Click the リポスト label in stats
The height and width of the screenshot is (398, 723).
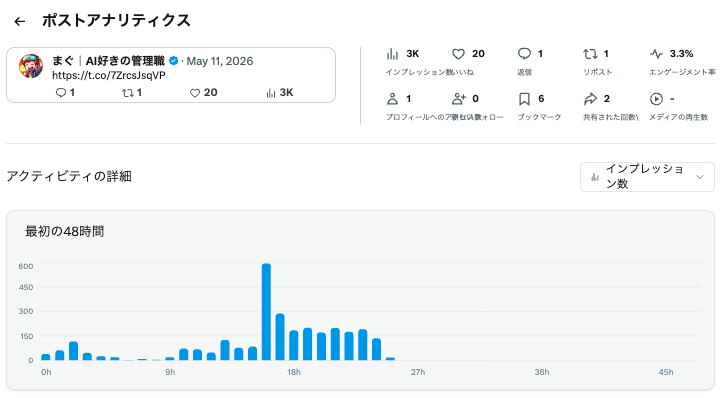tap(598, 72)
